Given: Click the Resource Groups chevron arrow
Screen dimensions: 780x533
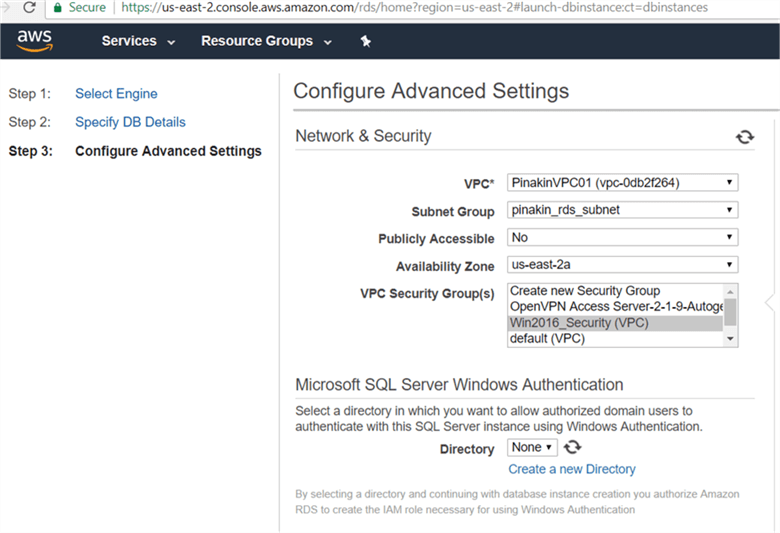Looking at the screenshot, I should 327,42.
